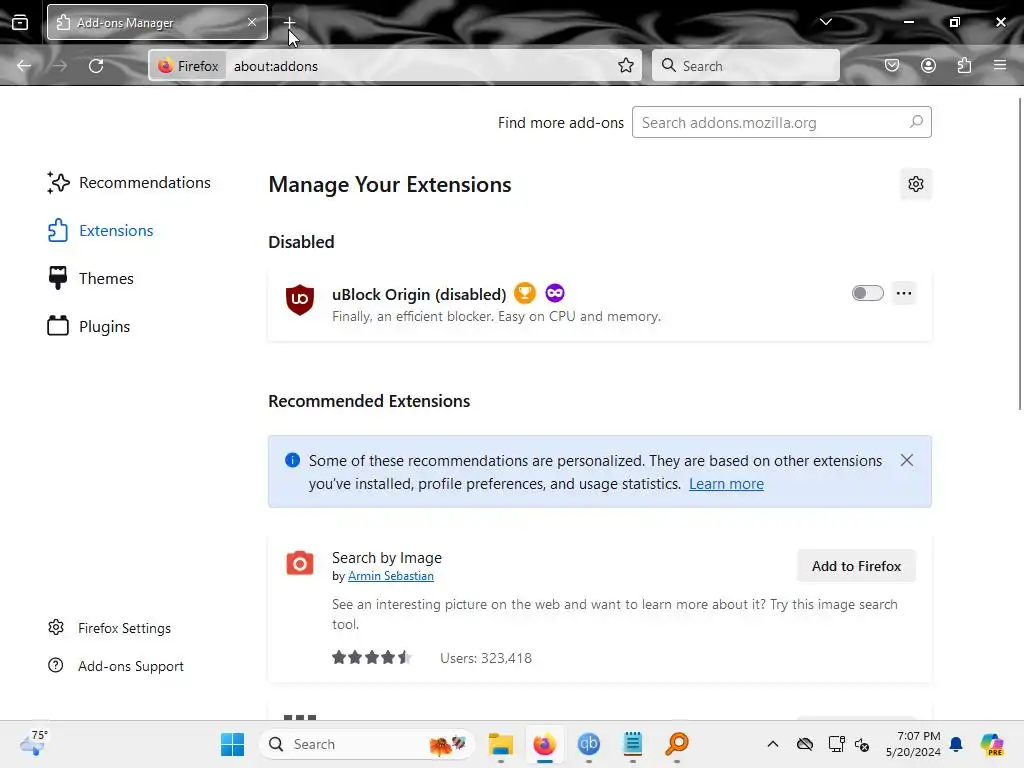Open Recommendations in the sidebar

[x=129, y=183]
